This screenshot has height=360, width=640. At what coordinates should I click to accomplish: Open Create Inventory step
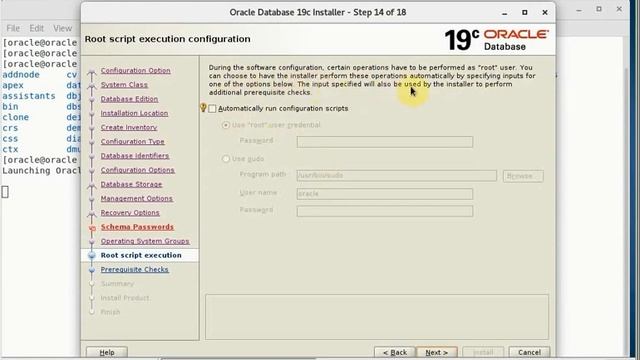pyautogui.click(x=129, y=127)
